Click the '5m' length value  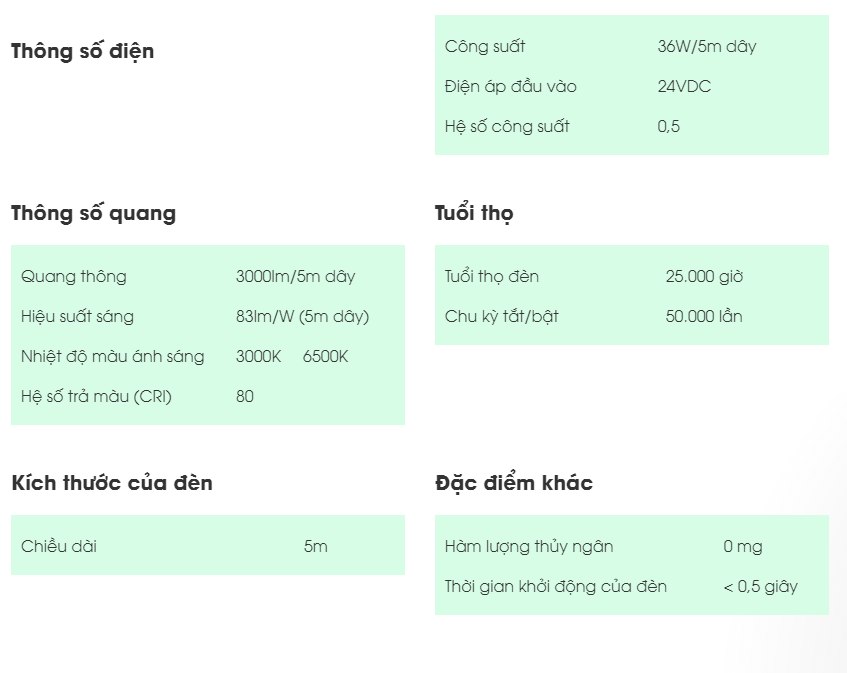pos(315,546)
